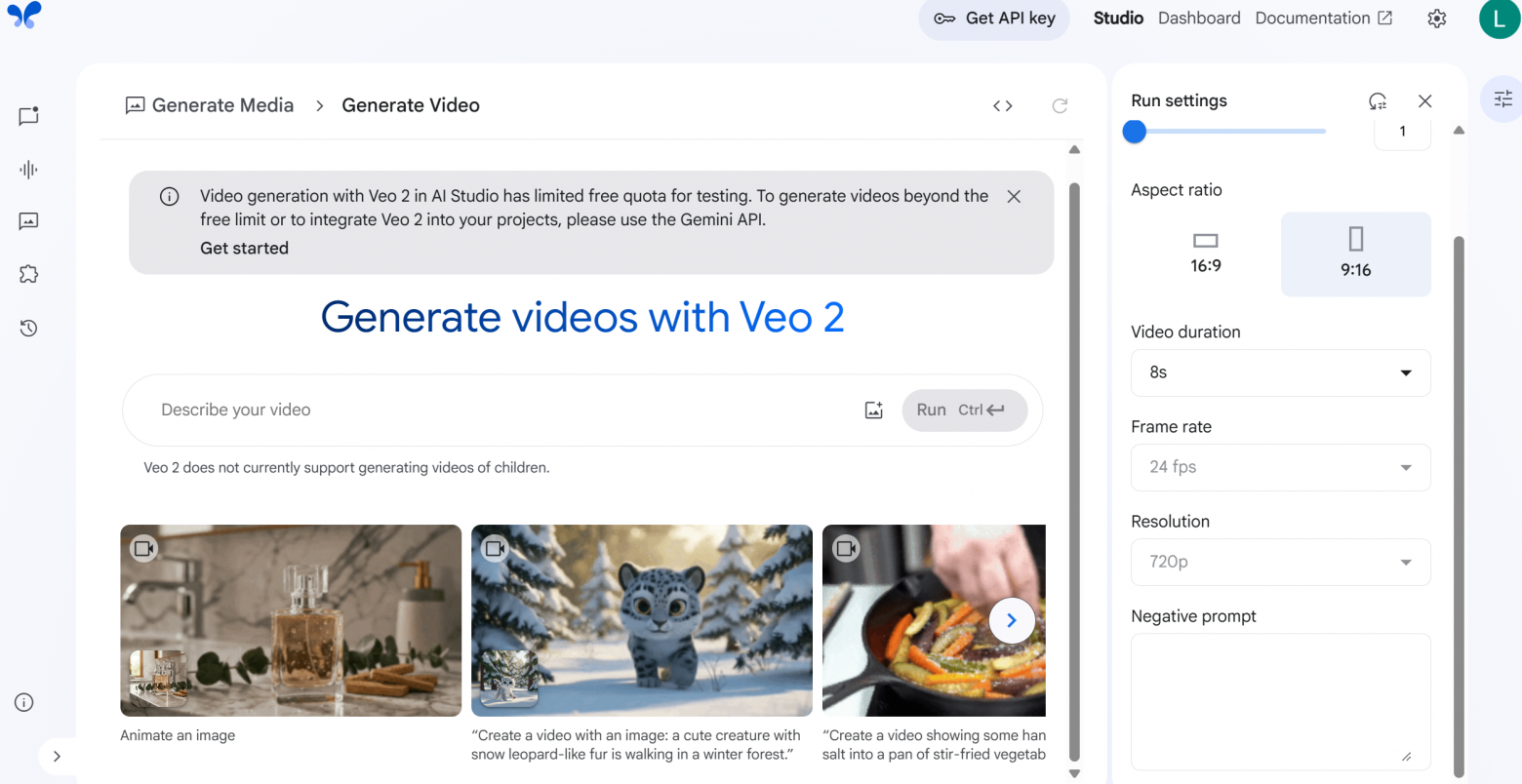Open the Chat prompt from the sidebar
1522x784 pixels.
[27, 116]
